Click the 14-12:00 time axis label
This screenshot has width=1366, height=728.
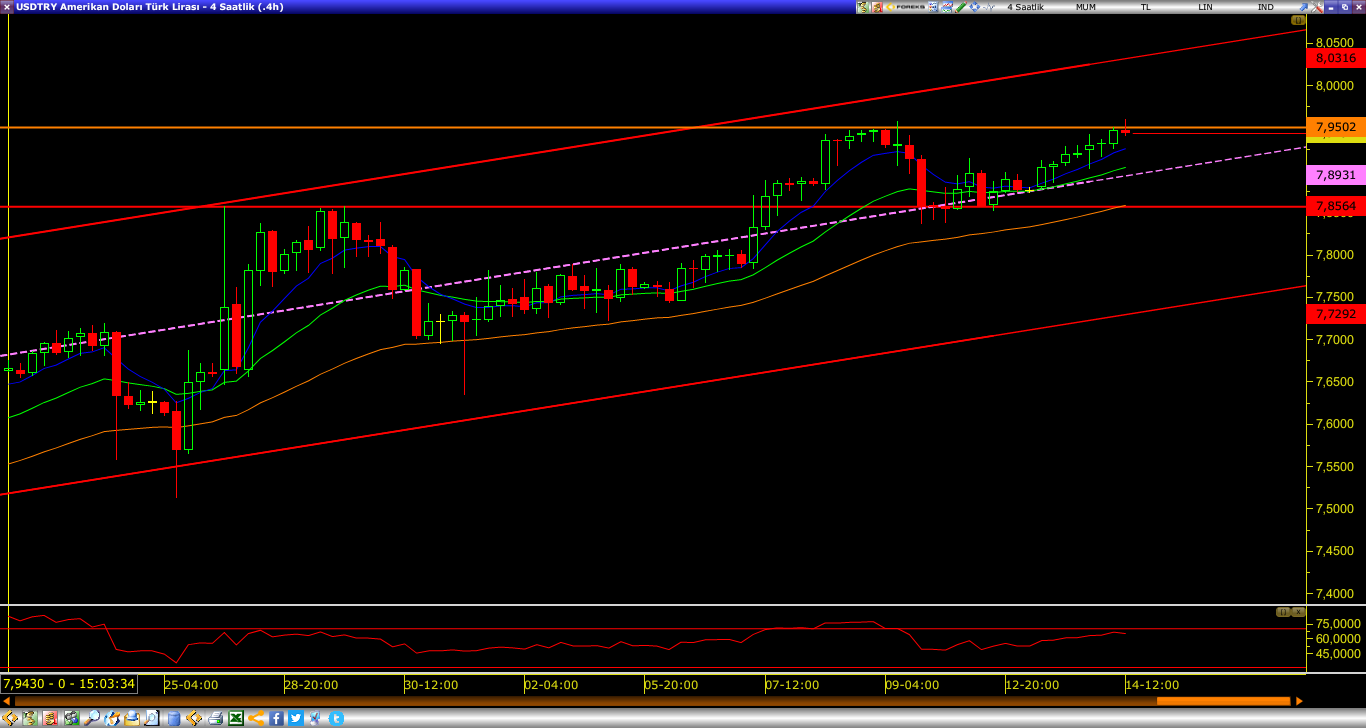point(1152,685)
